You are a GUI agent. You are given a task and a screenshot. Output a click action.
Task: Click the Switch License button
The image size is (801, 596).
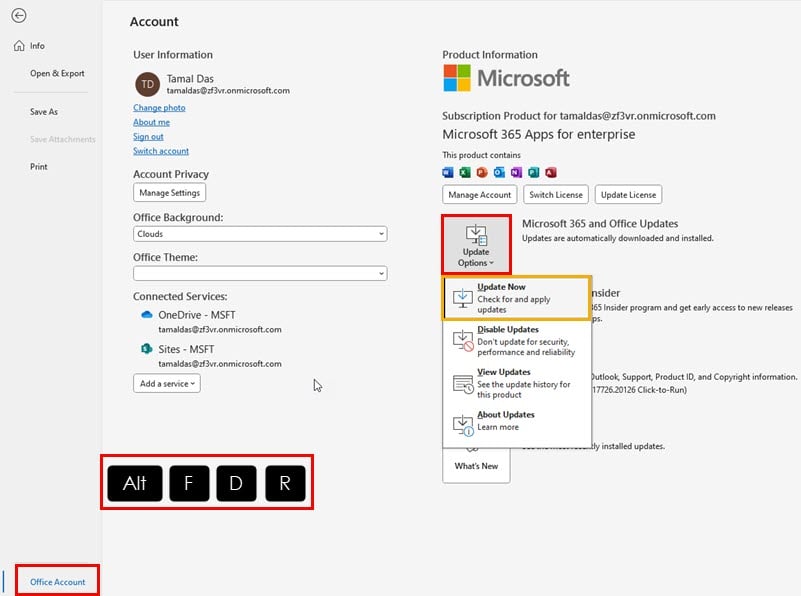tap(556, 195)
